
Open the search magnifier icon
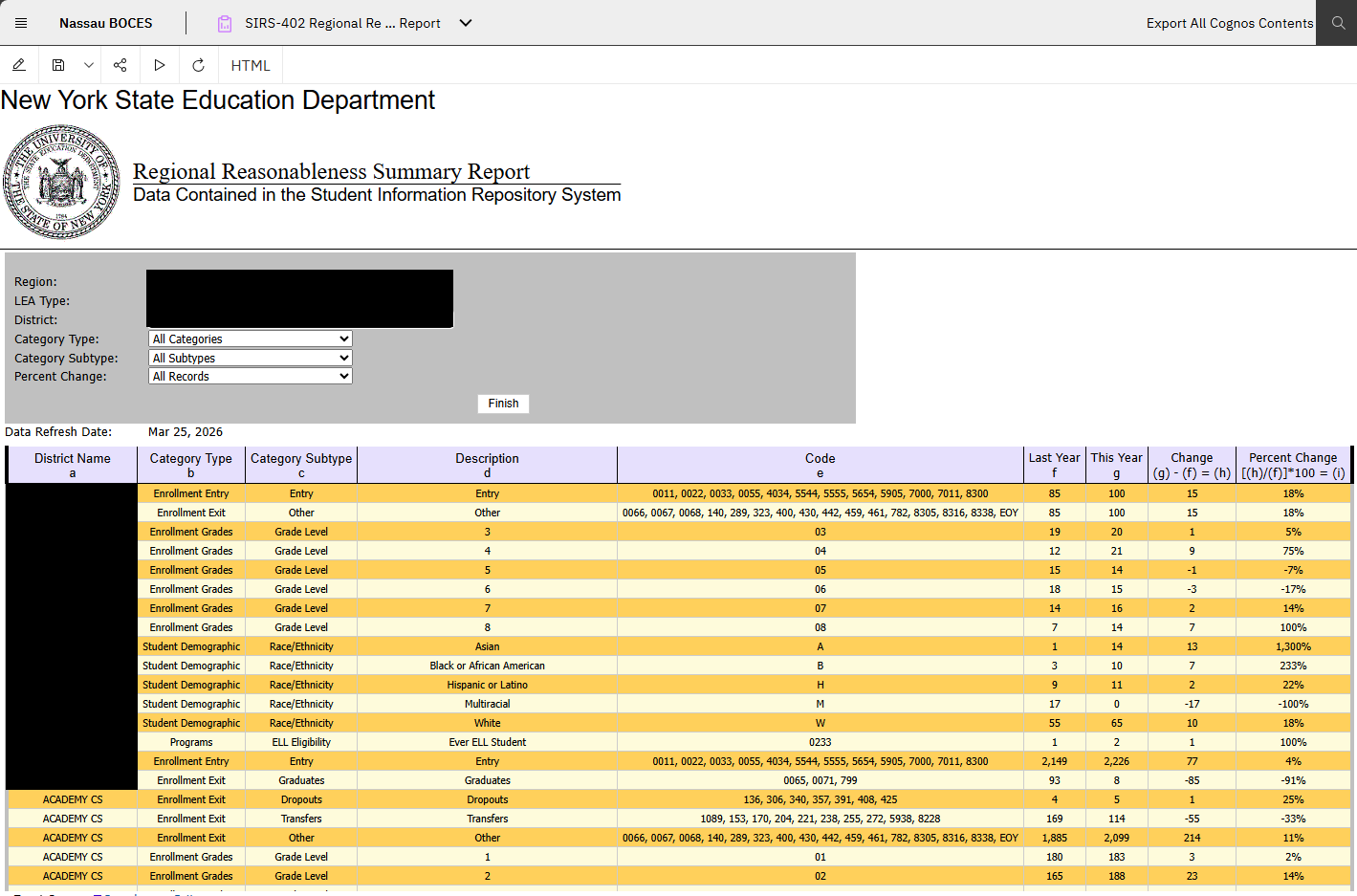coord(1337,23)
